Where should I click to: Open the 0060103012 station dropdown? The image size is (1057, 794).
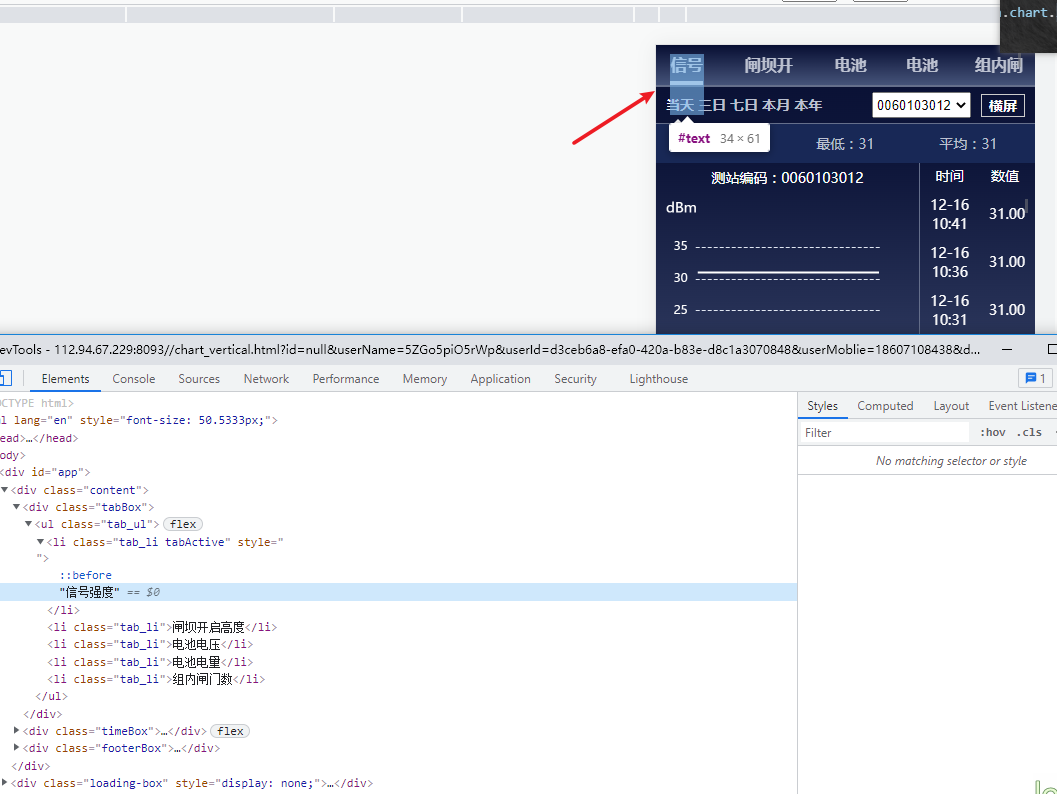(x=921, y=105)
